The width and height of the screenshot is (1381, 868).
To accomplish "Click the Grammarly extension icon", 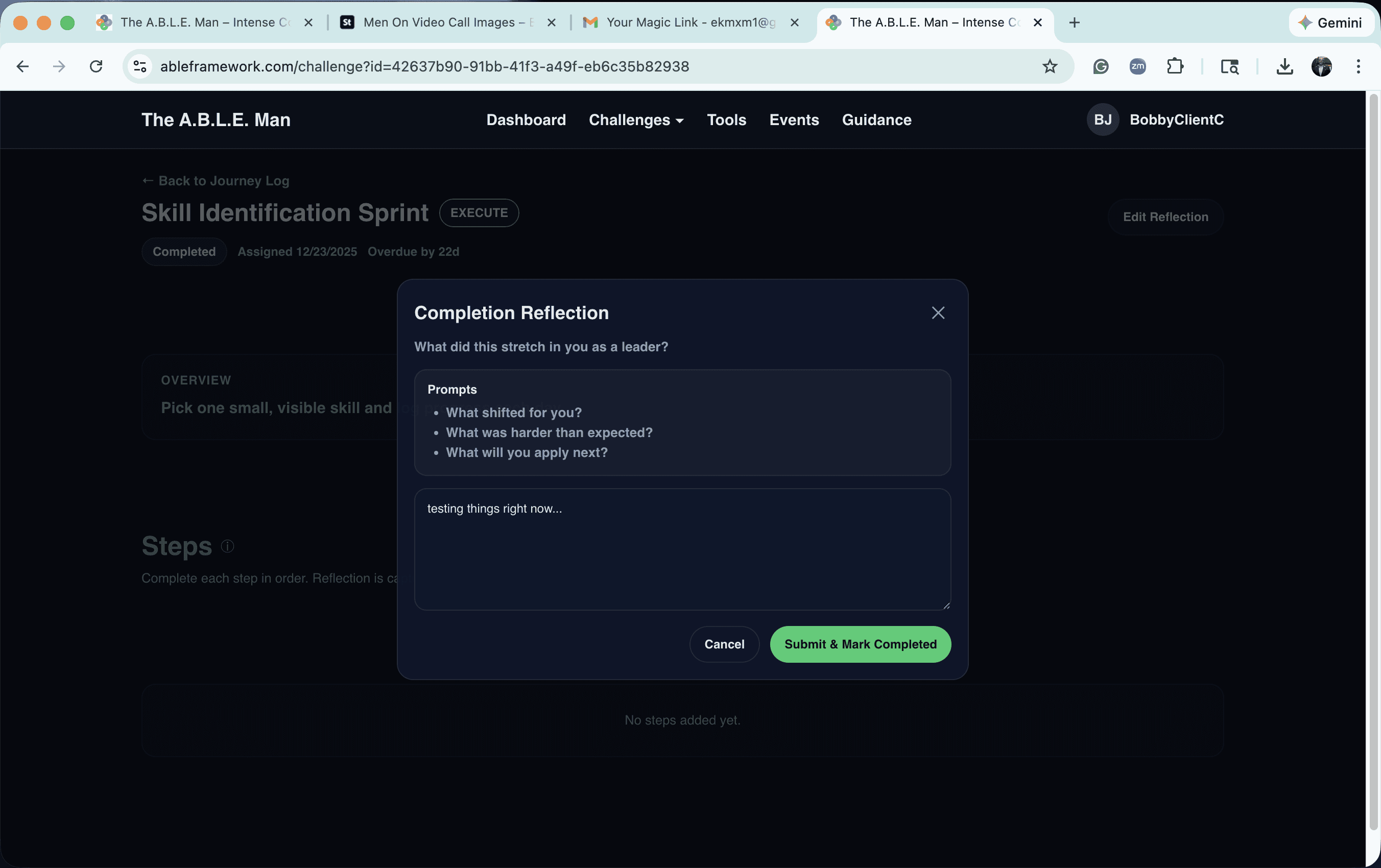I will pyautogui.click(x=1101, y=66).
